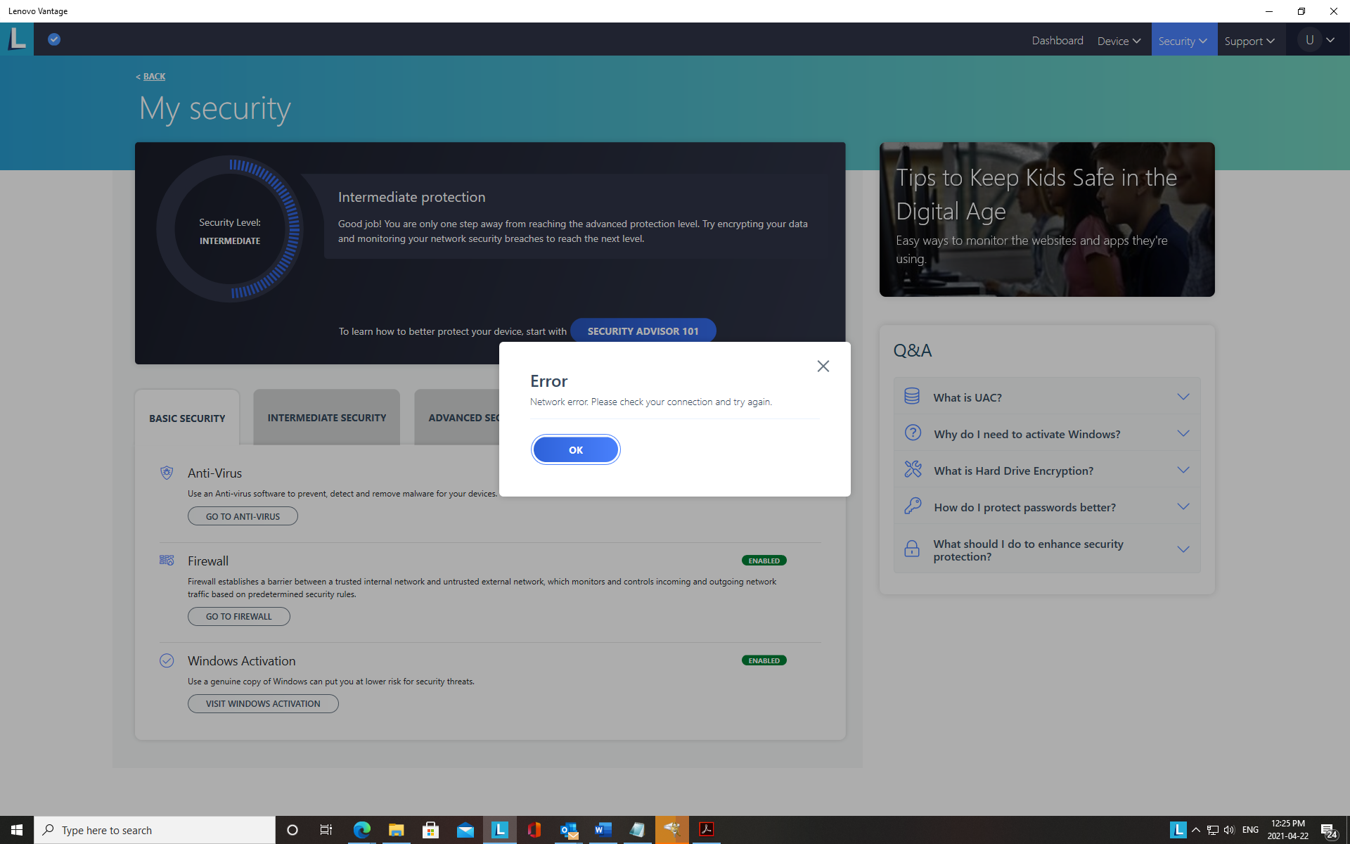Open the user account U menu

[x=1317, y=40]
